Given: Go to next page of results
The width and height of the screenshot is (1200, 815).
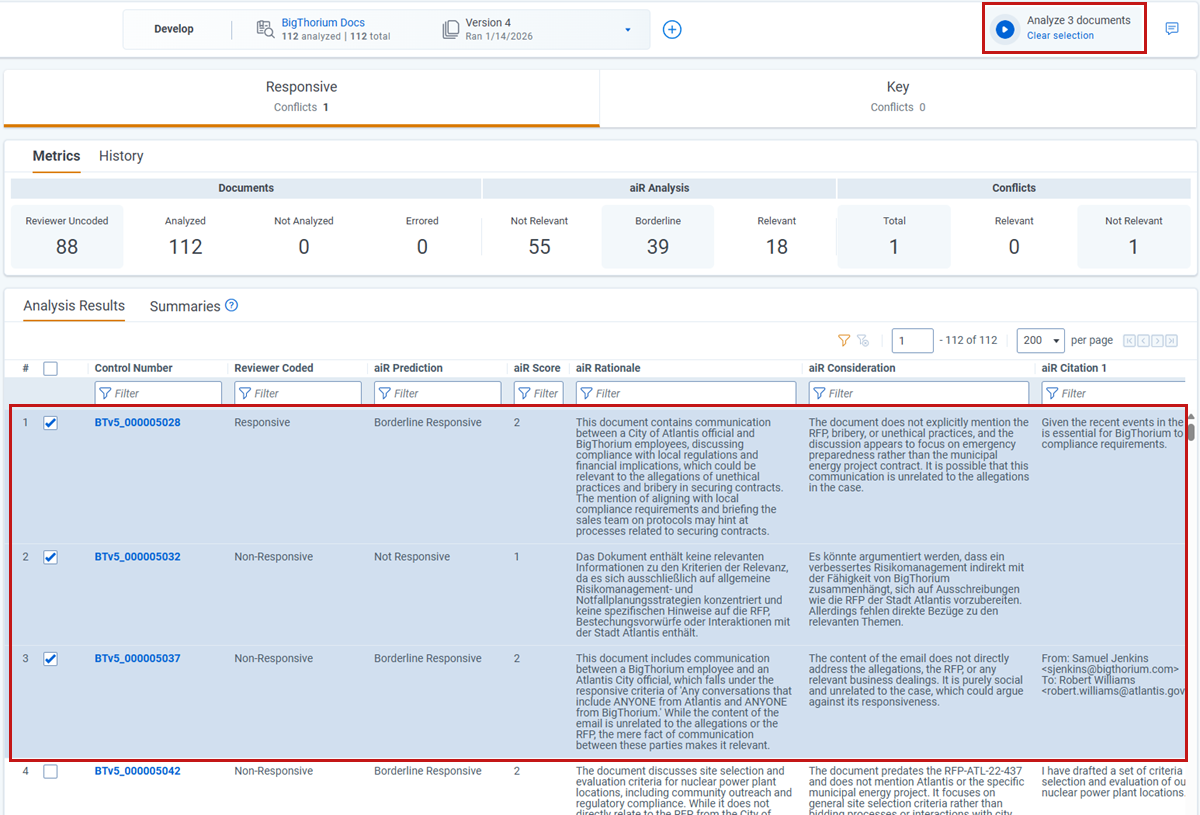Looking at the screenshot, I should pos(1157,340).
